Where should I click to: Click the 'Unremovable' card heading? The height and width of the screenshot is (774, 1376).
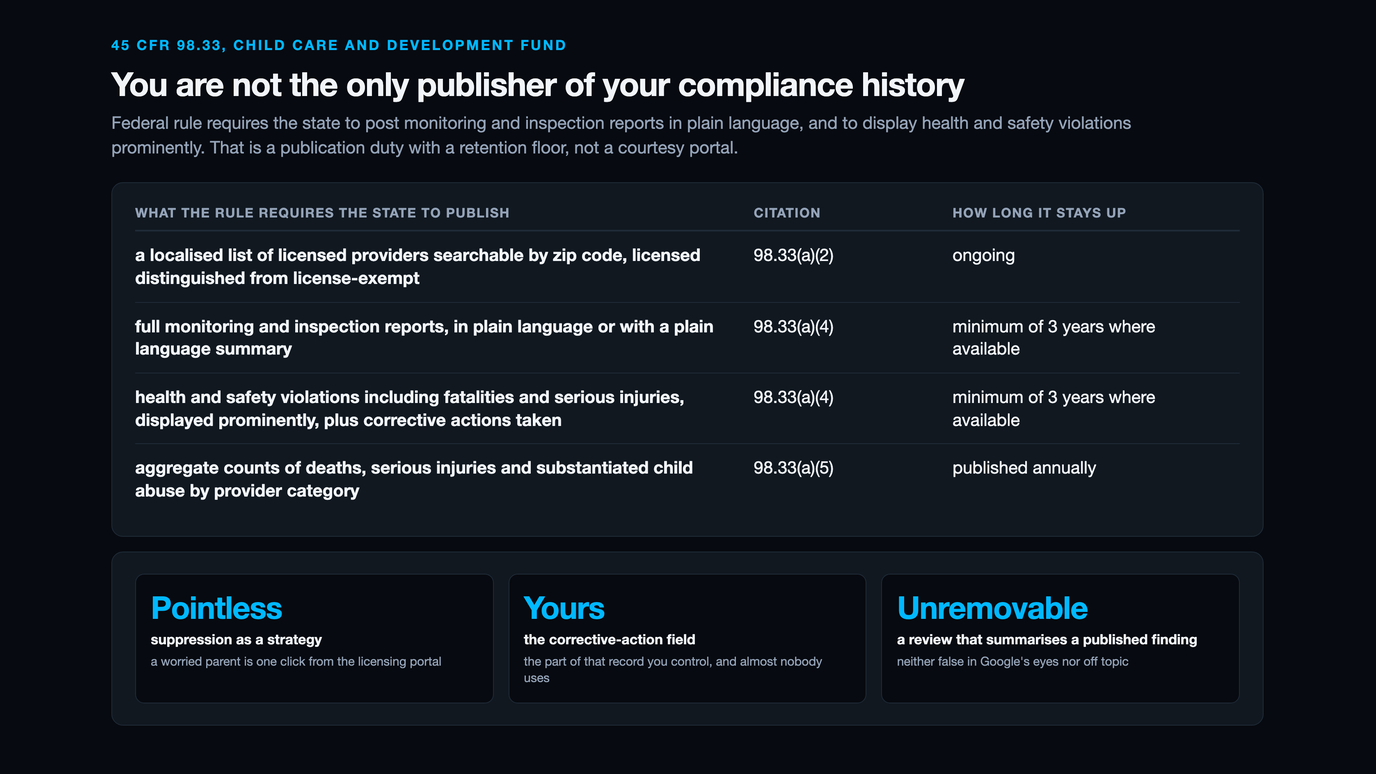point(992,608)
